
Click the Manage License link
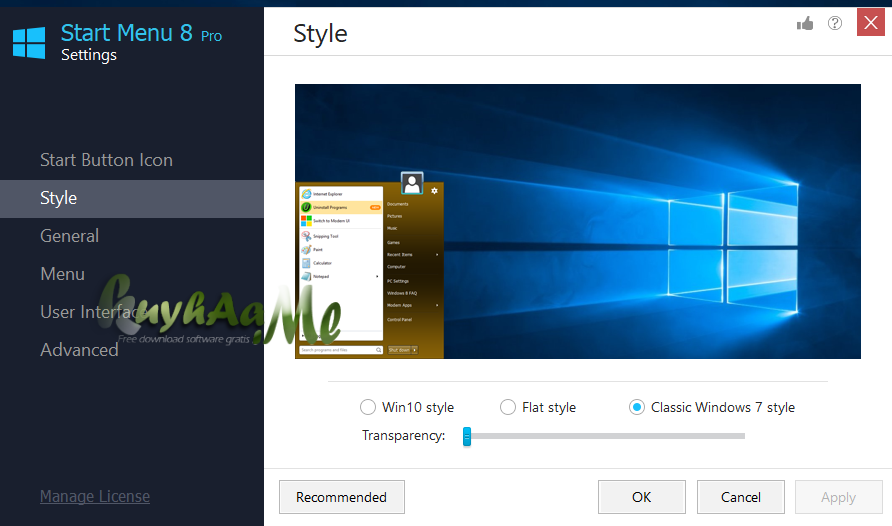click(95, 496)
